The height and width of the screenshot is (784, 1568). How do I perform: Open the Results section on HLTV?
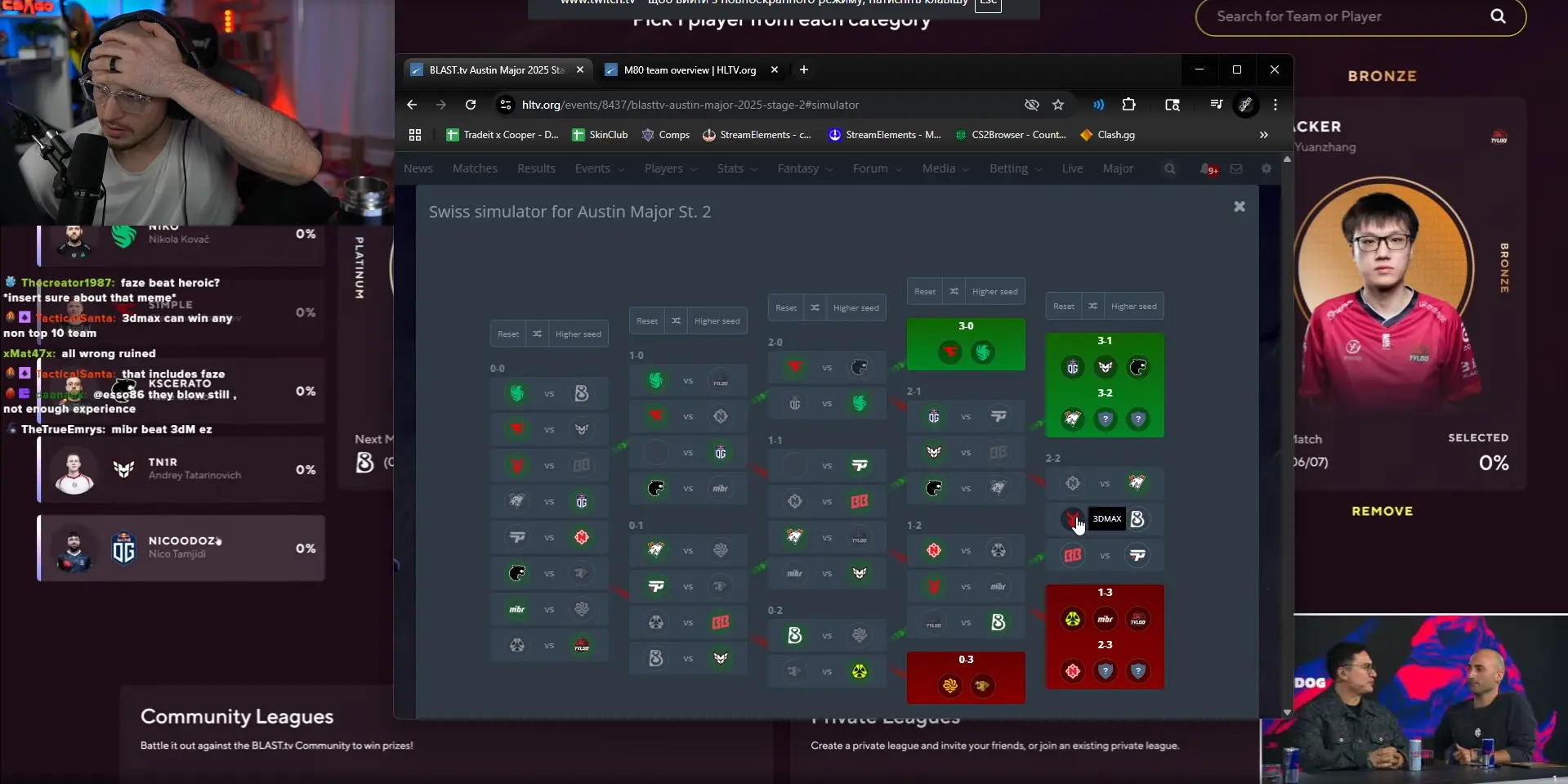[536, 168]
